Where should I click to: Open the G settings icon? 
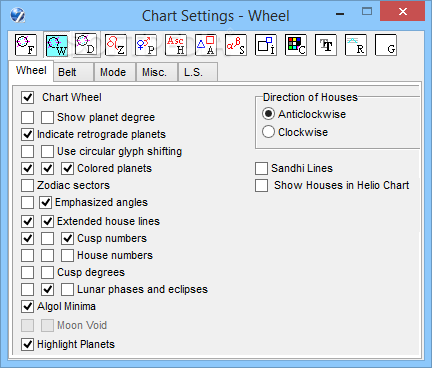point(386,45)
